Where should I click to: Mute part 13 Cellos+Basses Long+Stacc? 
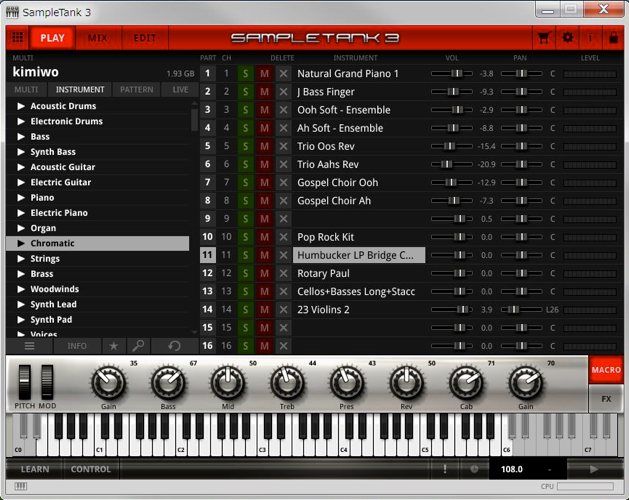pyautogui.click(x=264, y=291)
